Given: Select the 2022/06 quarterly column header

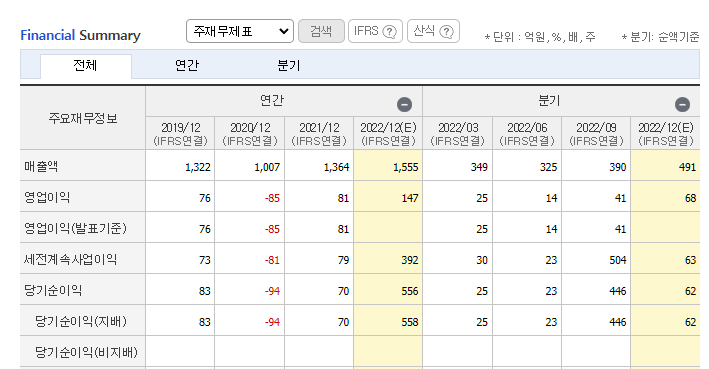Looking at the screenshot, I should [x=527, y=133].
